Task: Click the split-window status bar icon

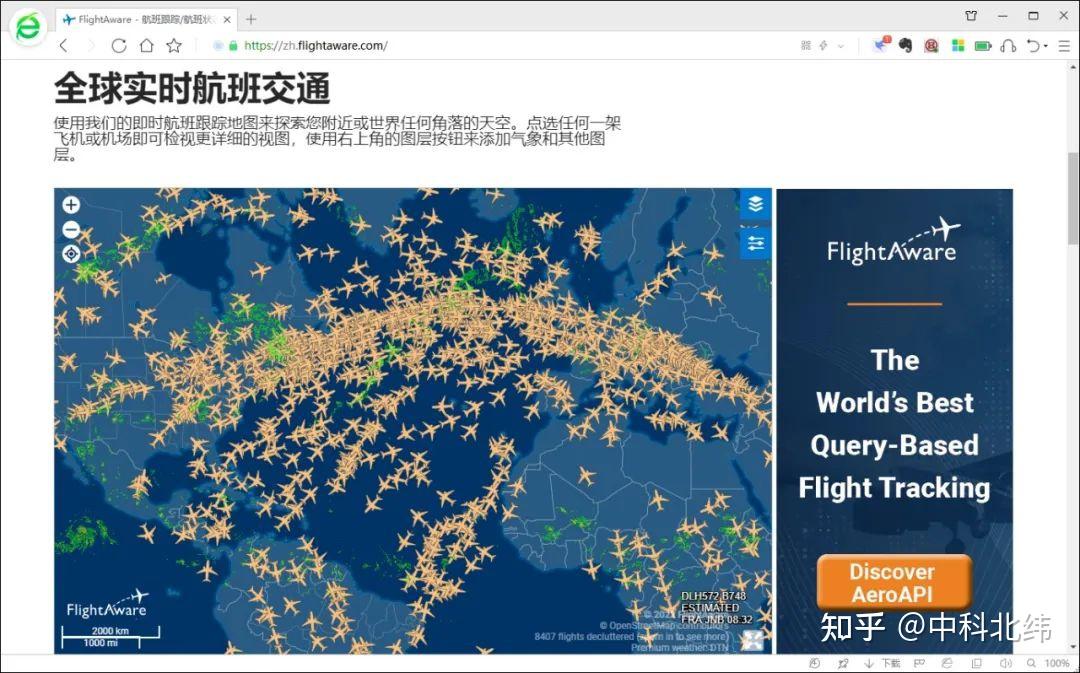Action: [x=976, y=663]
